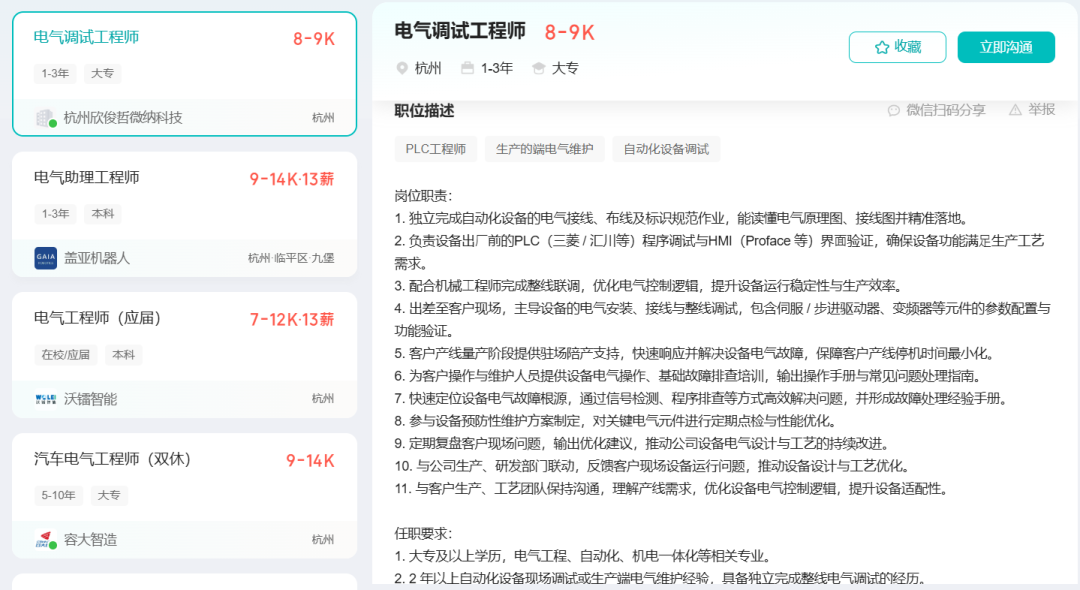Click the 杭州欣俊哲微纳科技 company logo icon
This screenshot has width=1080, height=590.
(46, 118)
